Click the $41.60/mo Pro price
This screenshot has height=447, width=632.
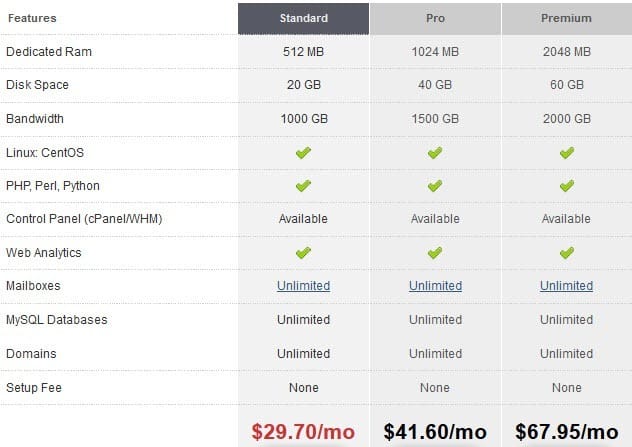tap(435, 432)
